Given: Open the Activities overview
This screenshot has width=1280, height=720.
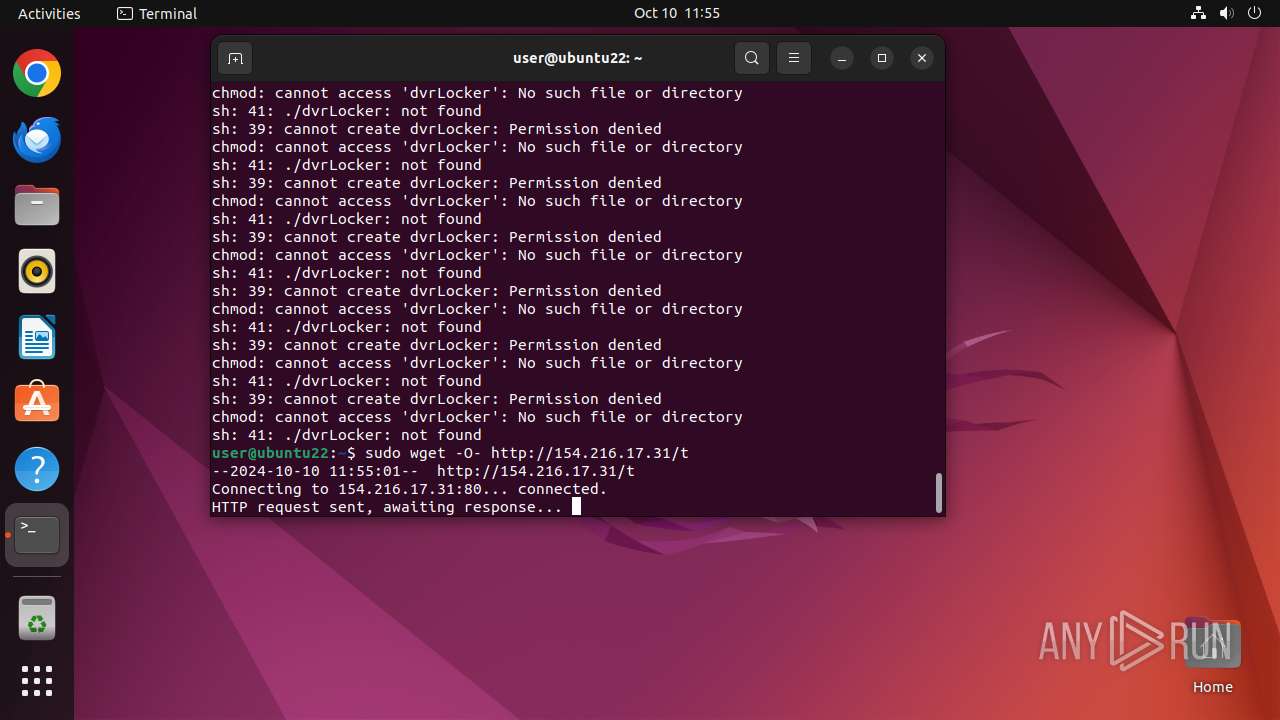Looking at the screenshot, I should coord(49,13).
